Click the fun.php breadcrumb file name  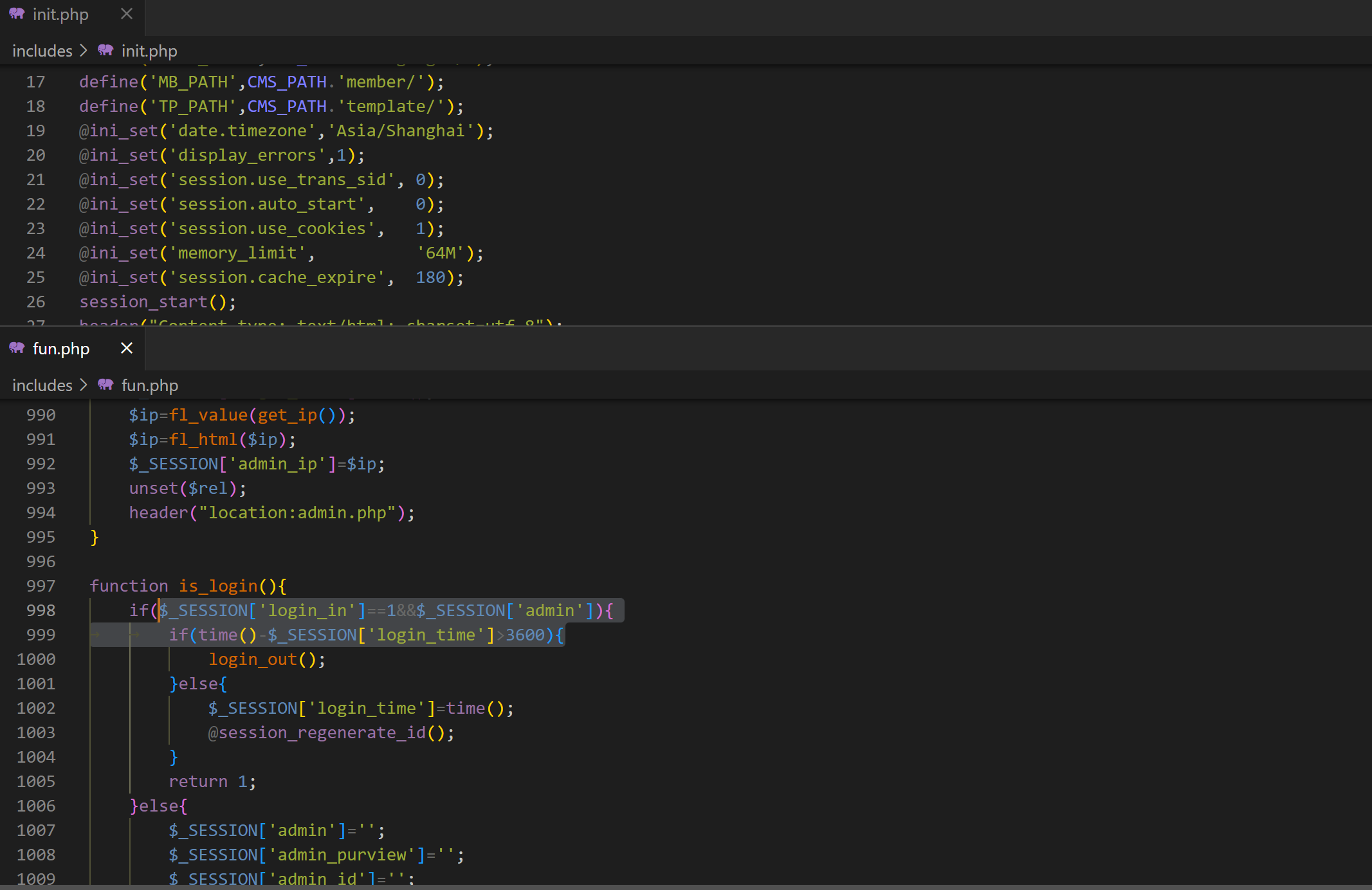point(150,385)
